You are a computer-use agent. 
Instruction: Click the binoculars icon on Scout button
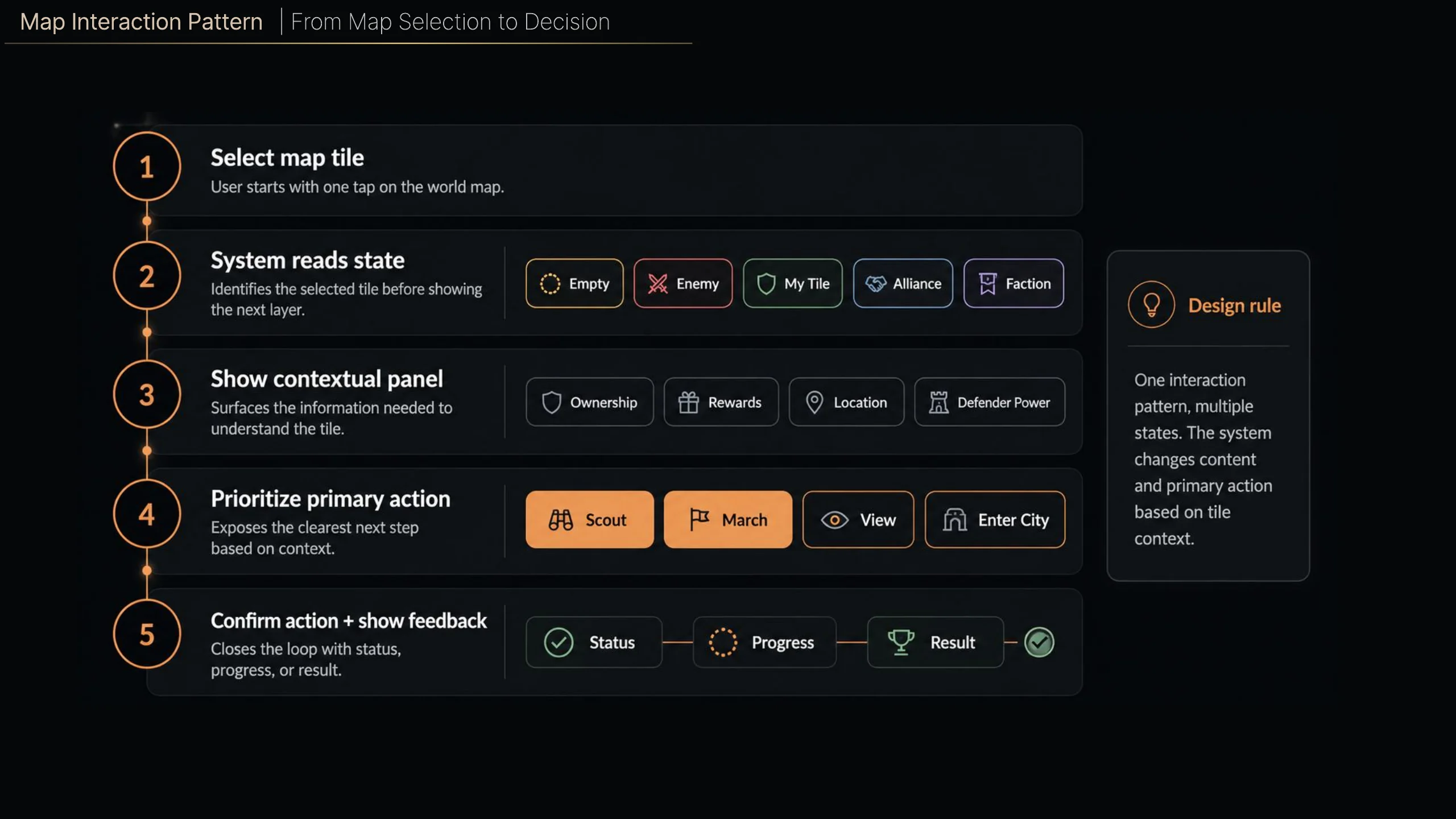561,519
